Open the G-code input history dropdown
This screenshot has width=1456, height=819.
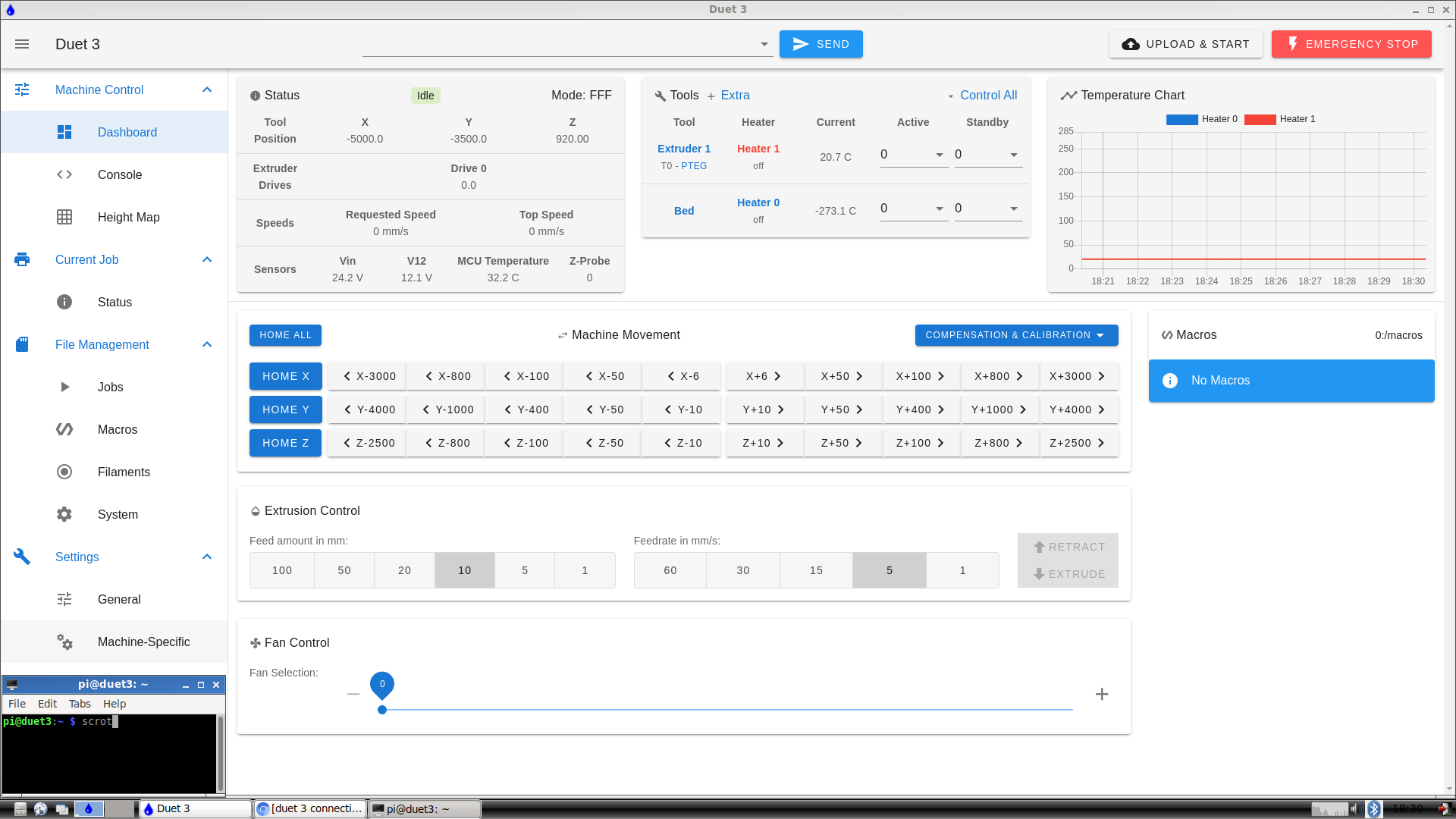coord(764,44)
